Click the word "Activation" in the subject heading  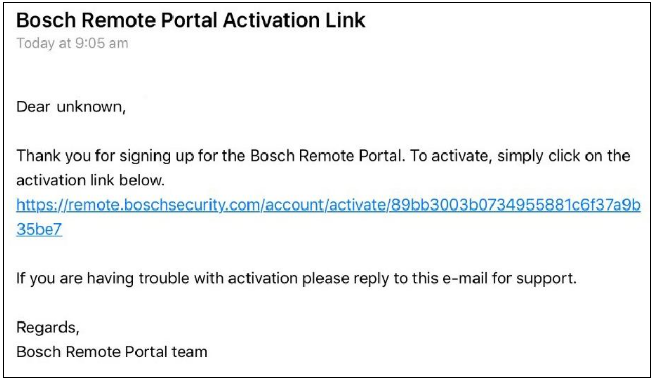coord(272,20)
